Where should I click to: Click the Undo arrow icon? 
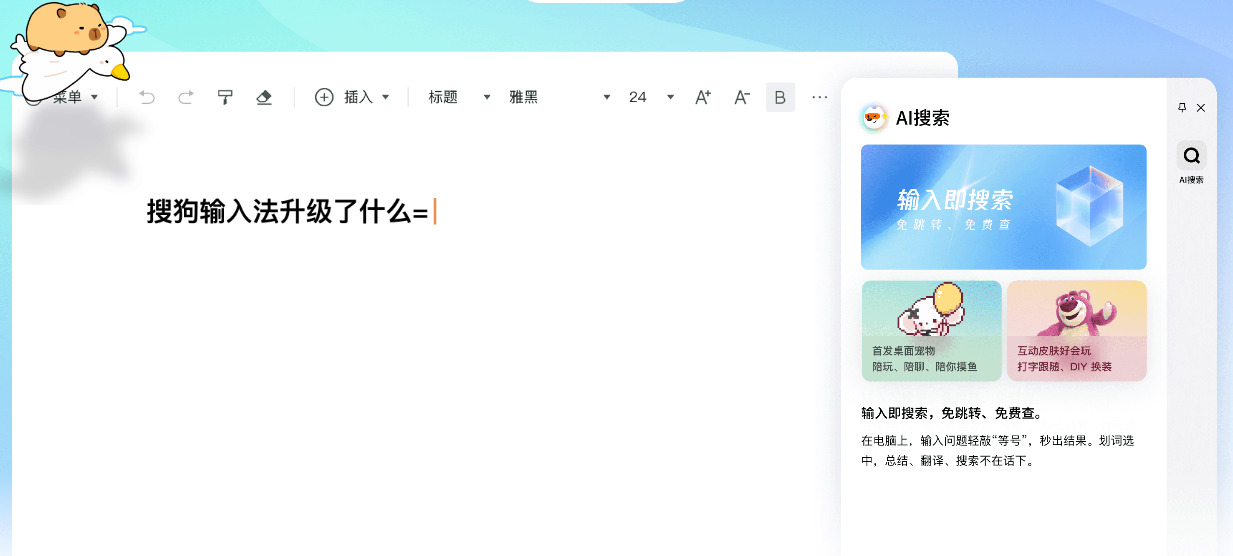147,97
